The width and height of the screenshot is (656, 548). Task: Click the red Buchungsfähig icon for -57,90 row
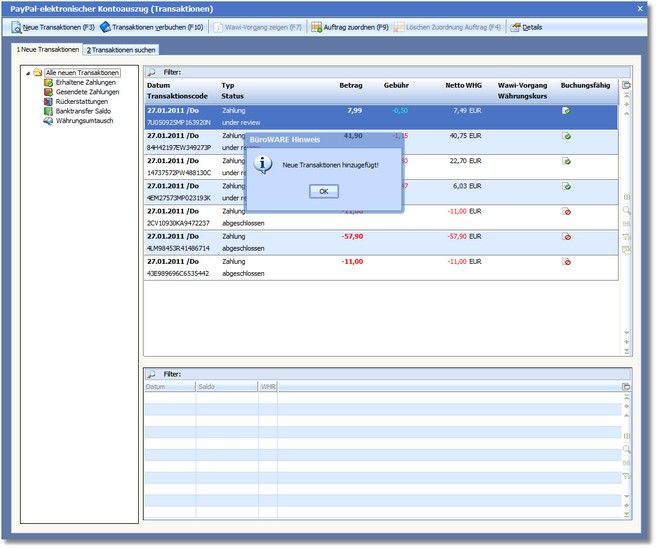coord(566,237)
